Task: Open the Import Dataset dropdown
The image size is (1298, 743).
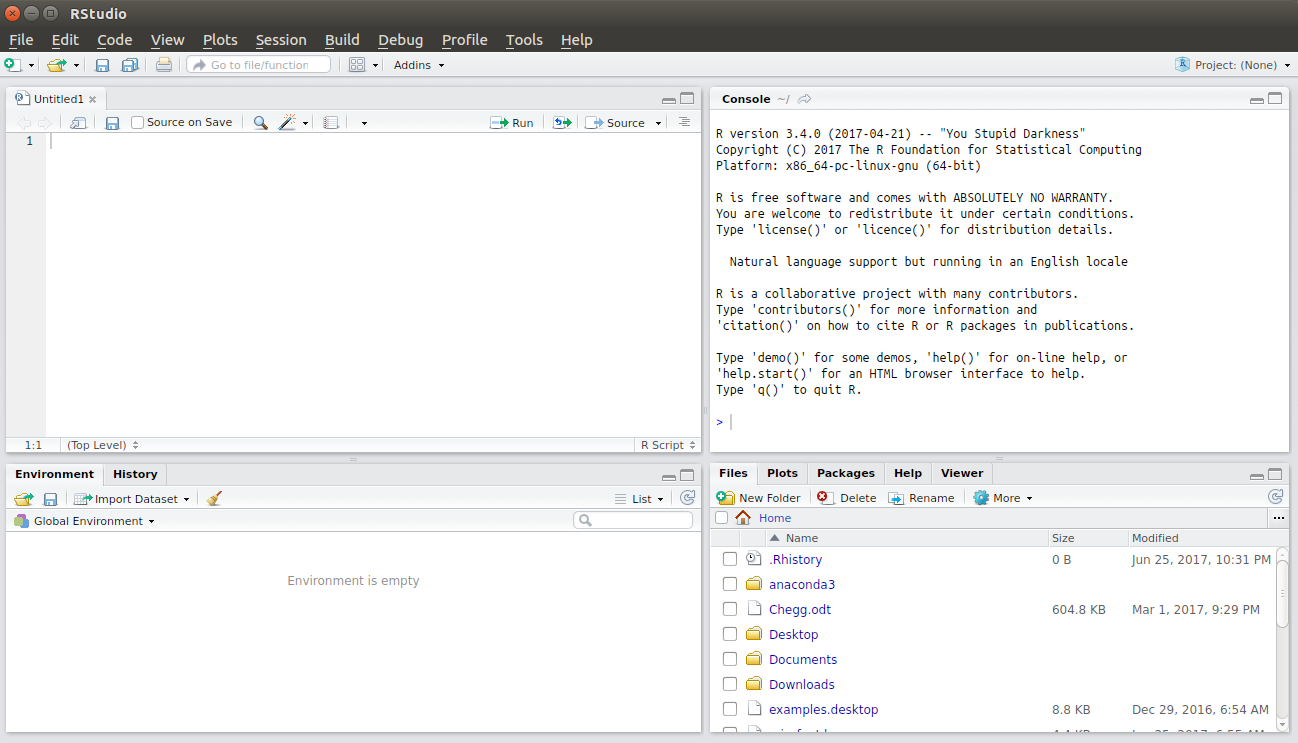Action: pos(131,499)
